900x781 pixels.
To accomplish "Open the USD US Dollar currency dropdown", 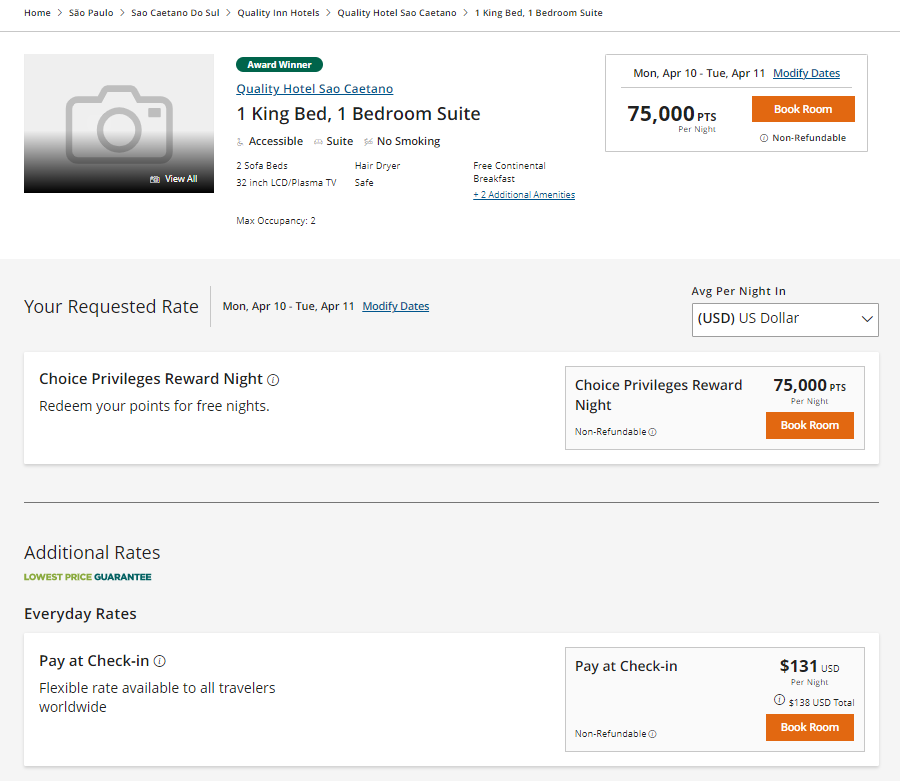I will [x=785, y=320].
